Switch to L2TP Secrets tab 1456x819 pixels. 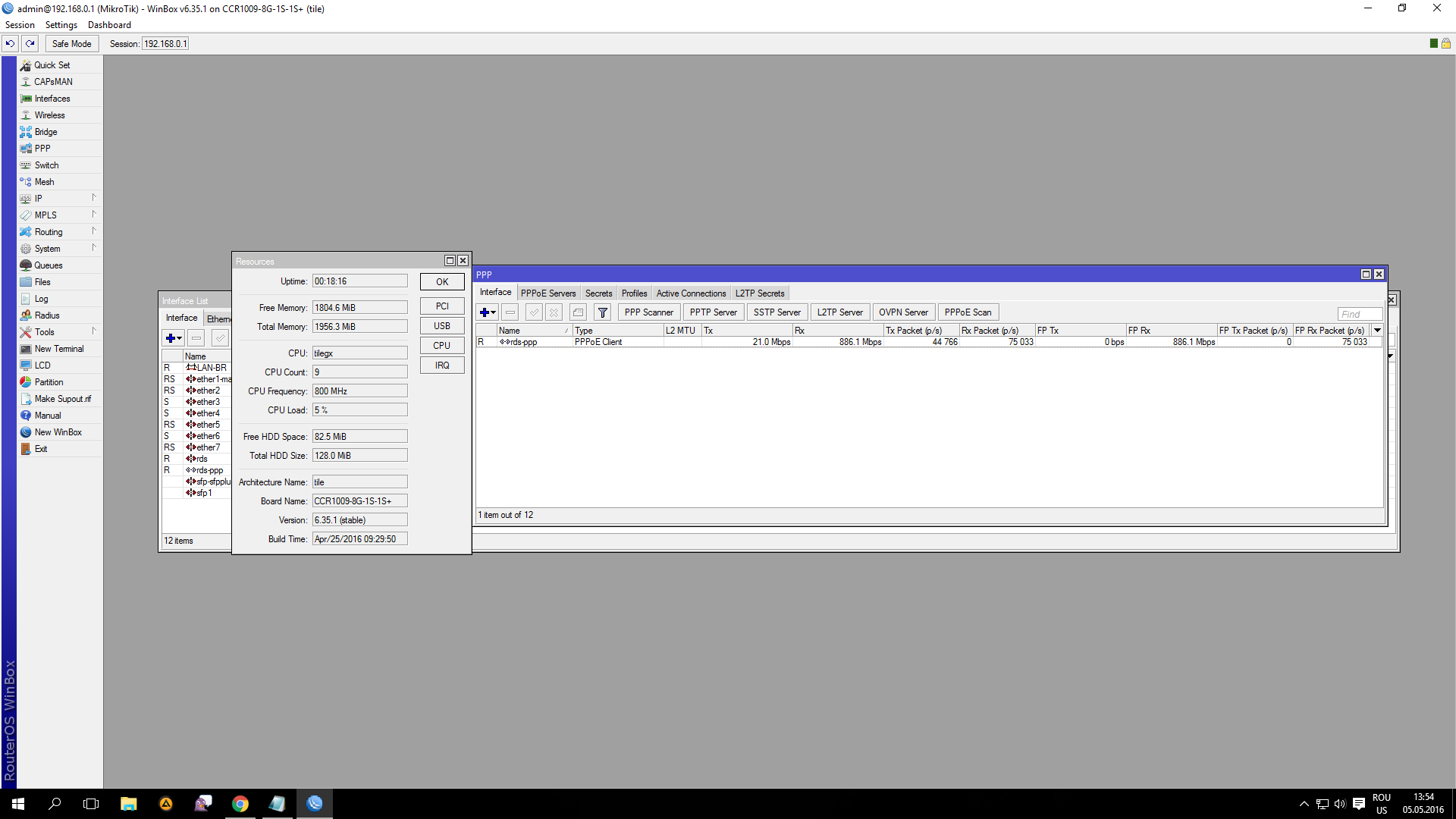(x=760, y=293)
